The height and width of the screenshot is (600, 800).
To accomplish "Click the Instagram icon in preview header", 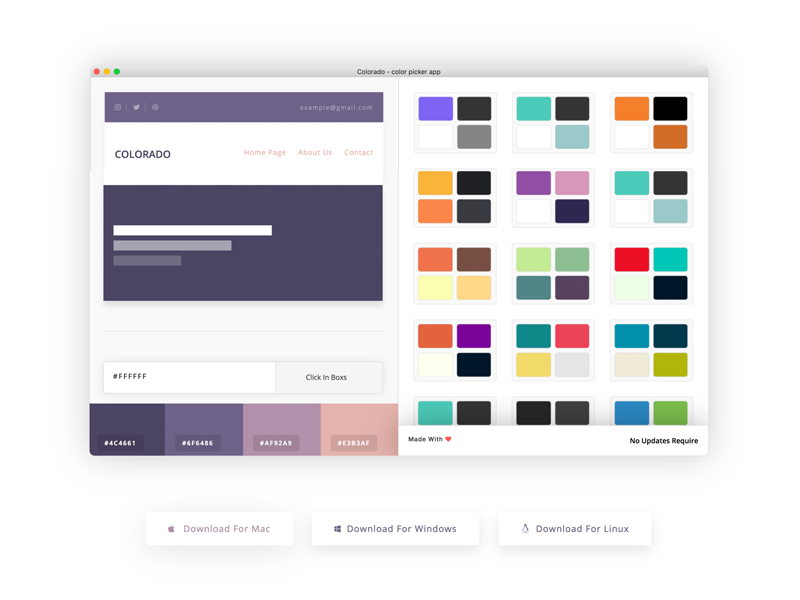I will pyautogui.click(x=118, y=107).
